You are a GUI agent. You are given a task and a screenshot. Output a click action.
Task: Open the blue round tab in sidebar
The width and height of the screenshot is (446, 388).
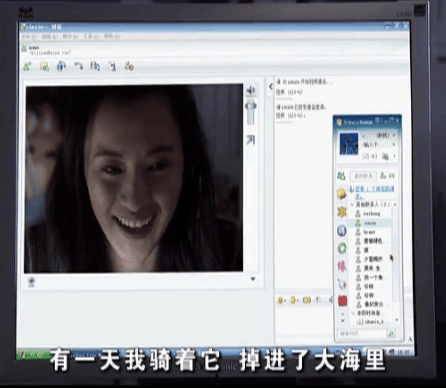(x=342, y=231)
